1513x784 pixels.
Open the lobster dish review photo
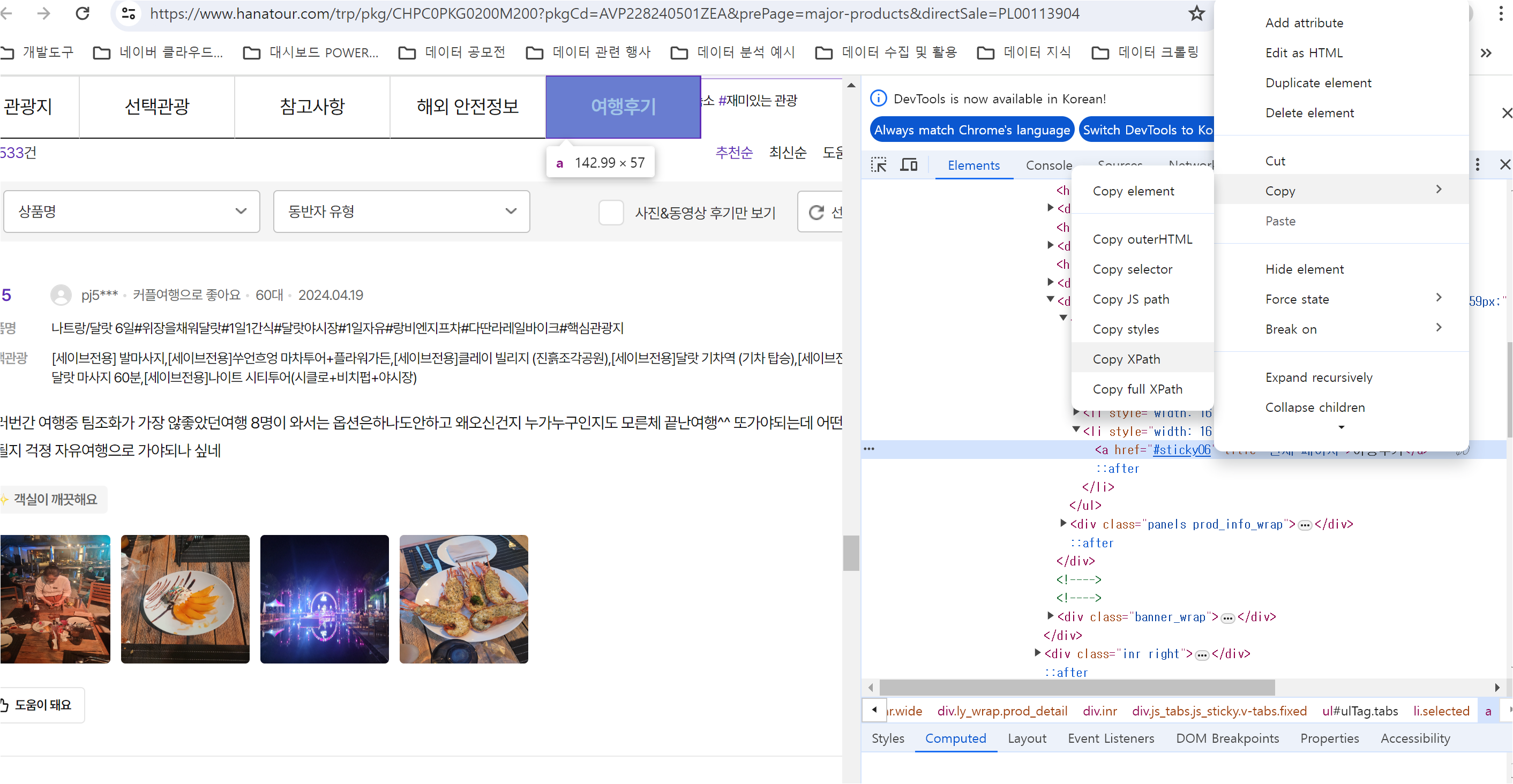(x=463, y=598)
